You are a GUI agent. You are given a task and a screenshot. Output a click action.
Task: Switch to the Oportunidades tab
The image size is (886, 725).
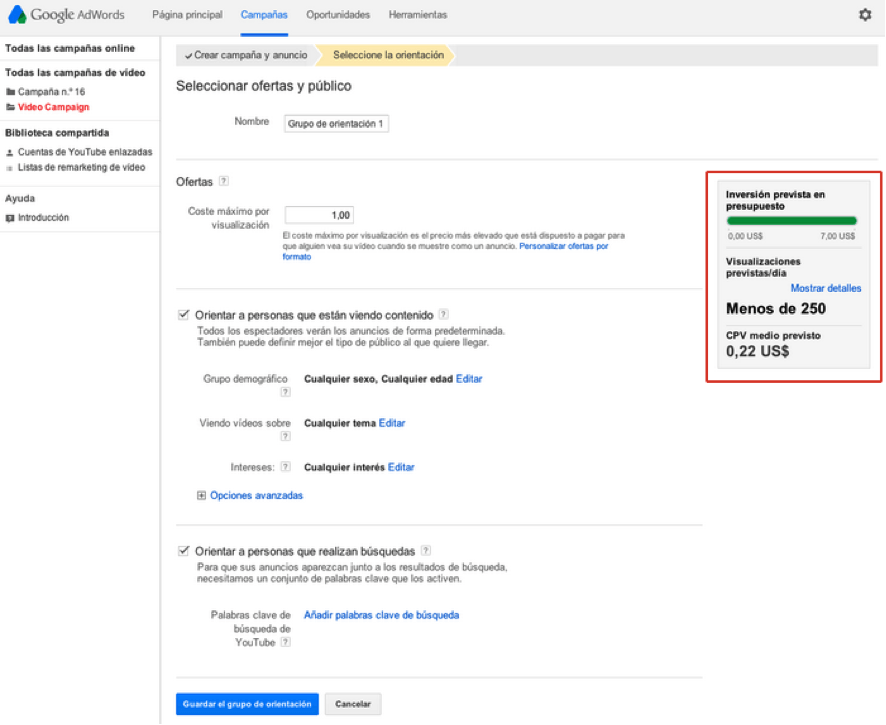tap(338, 15)
